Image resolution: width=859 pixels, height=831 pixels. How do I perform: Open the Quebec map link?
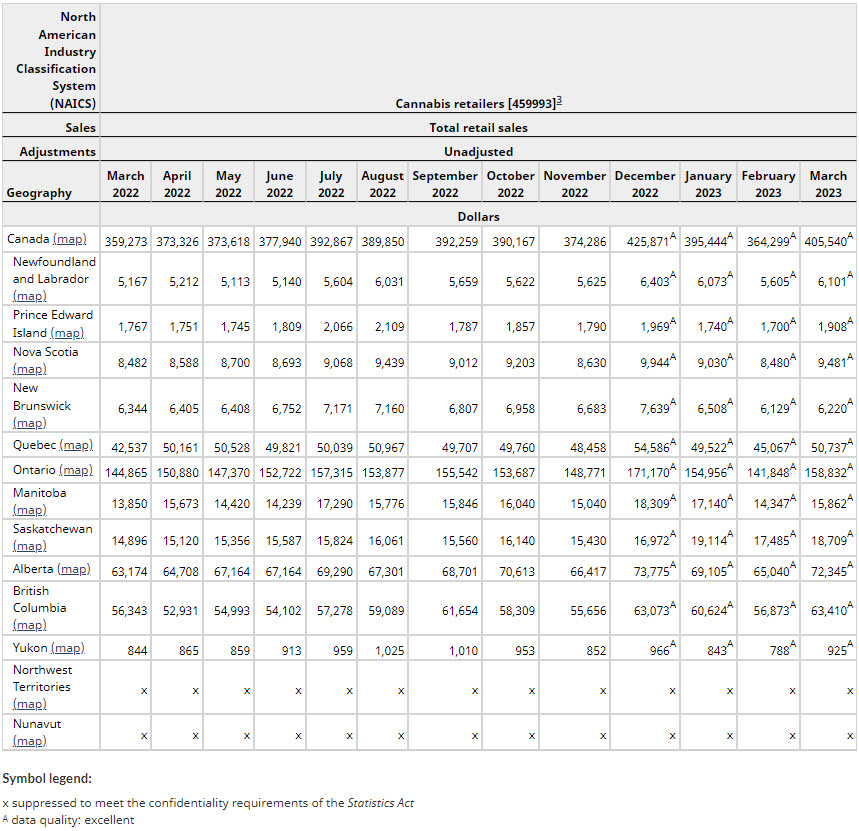point(76,445)
